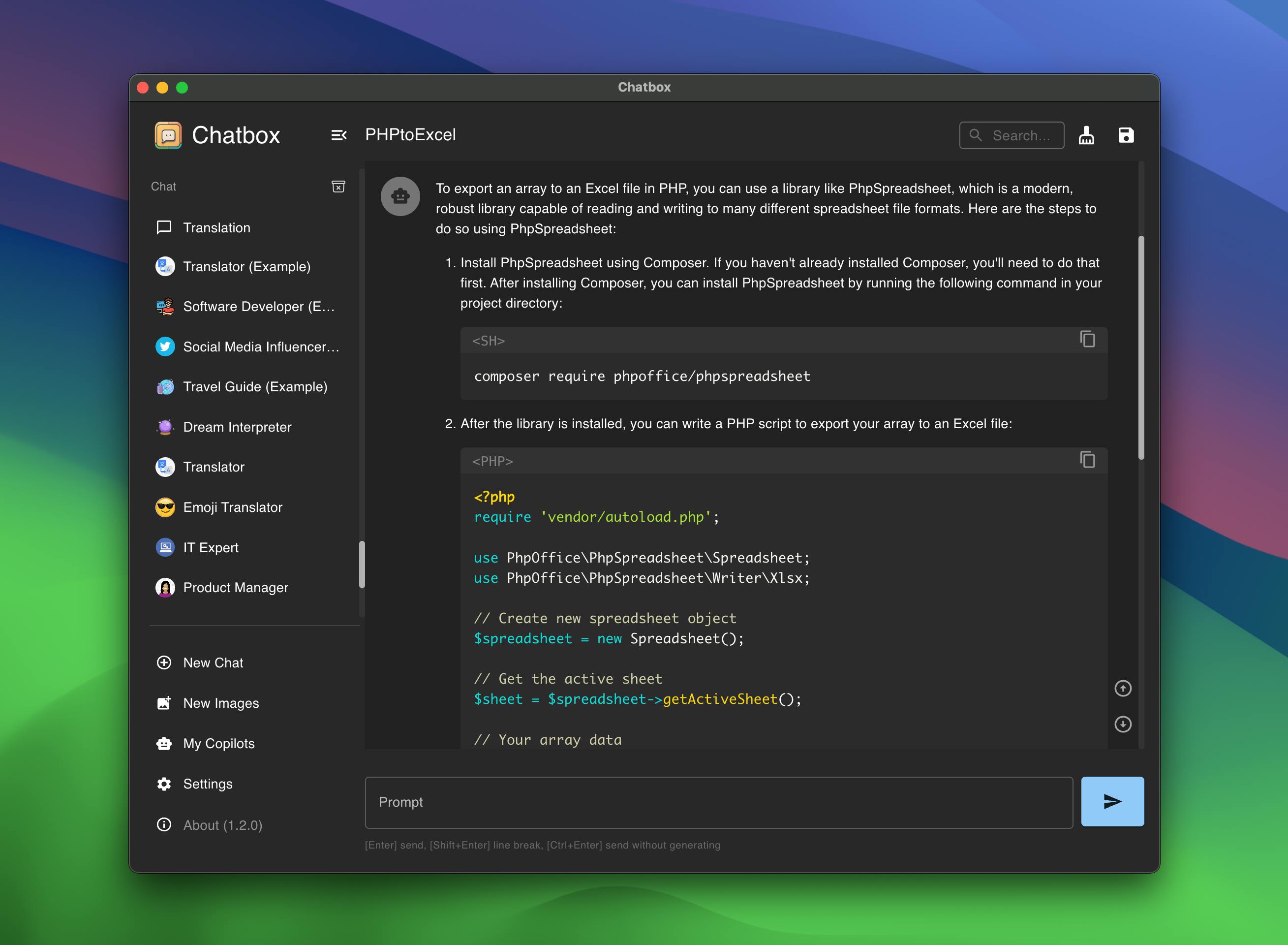Open My Copilots
The width and height of the screenshot is (1288, 945).
tap(250, 744)
